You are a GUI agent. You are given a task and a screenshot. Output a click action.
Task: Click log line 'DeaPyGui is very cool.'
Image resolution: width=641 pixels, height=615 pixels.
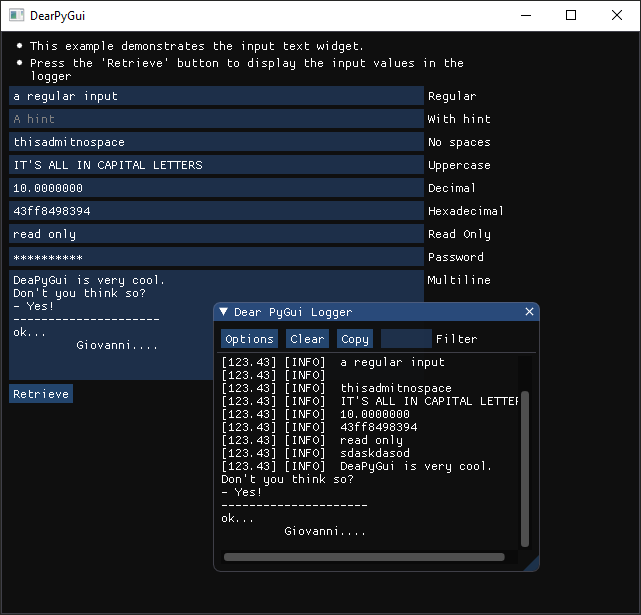click(416, 466)
